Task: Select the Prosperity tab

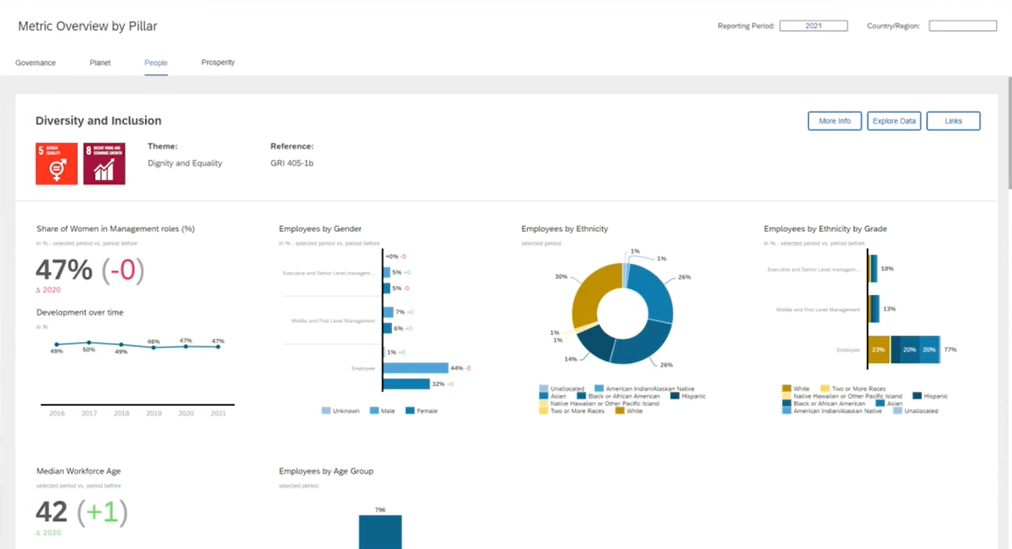Action: point(218,63)
